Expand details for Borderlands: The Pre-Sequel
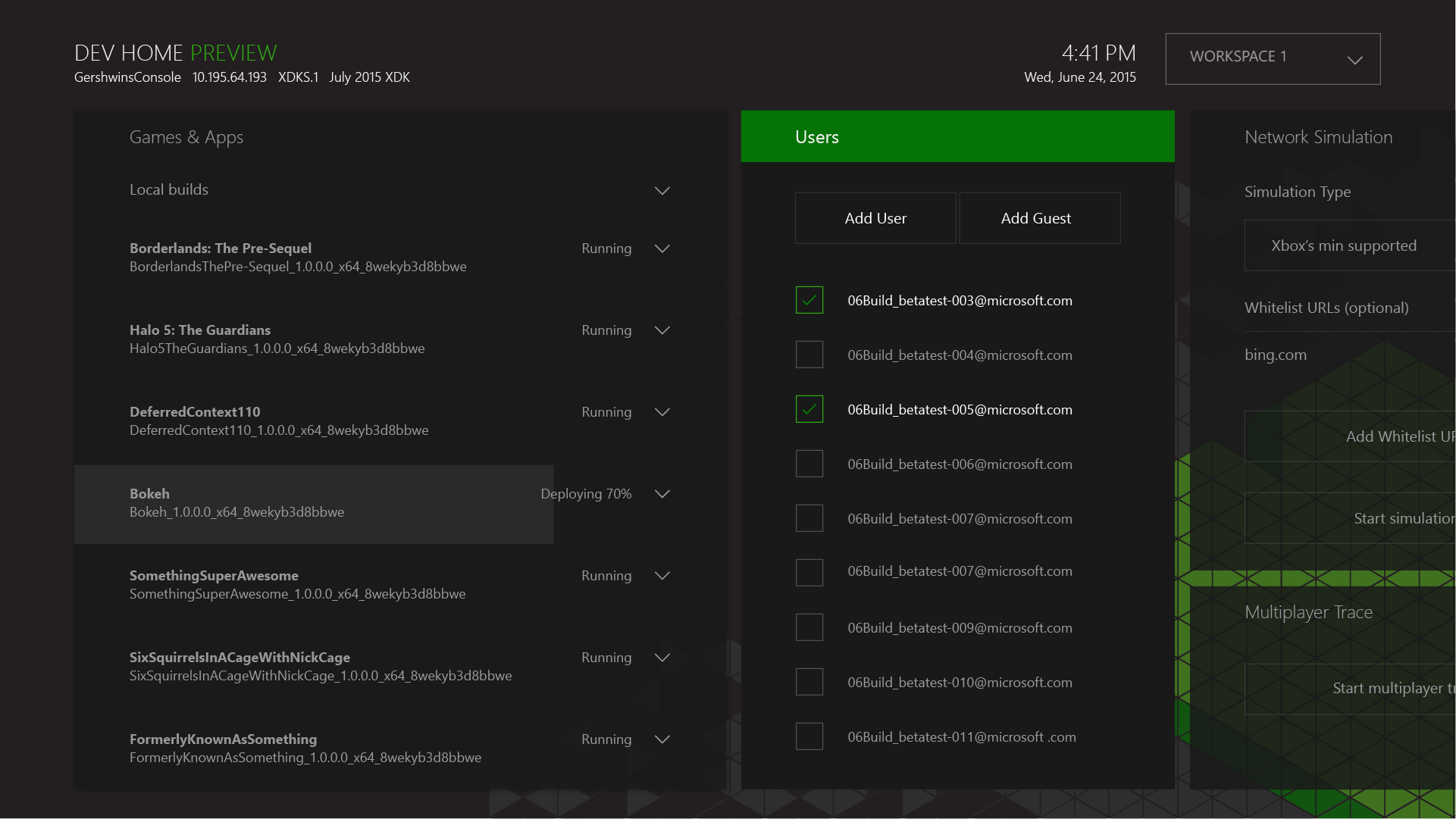Screen dimensions: 1456x819 pyautogui.click(x=662, y=248)
